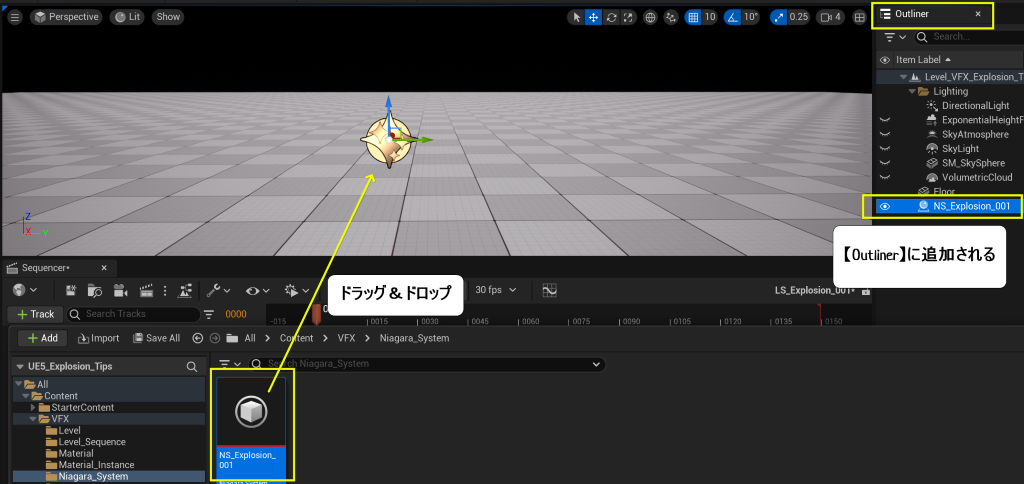Image resolution: width=1024 pixels, height=484 pixels.
Task: Open rotation snap value 10°
Action: (x=750, y=18)
